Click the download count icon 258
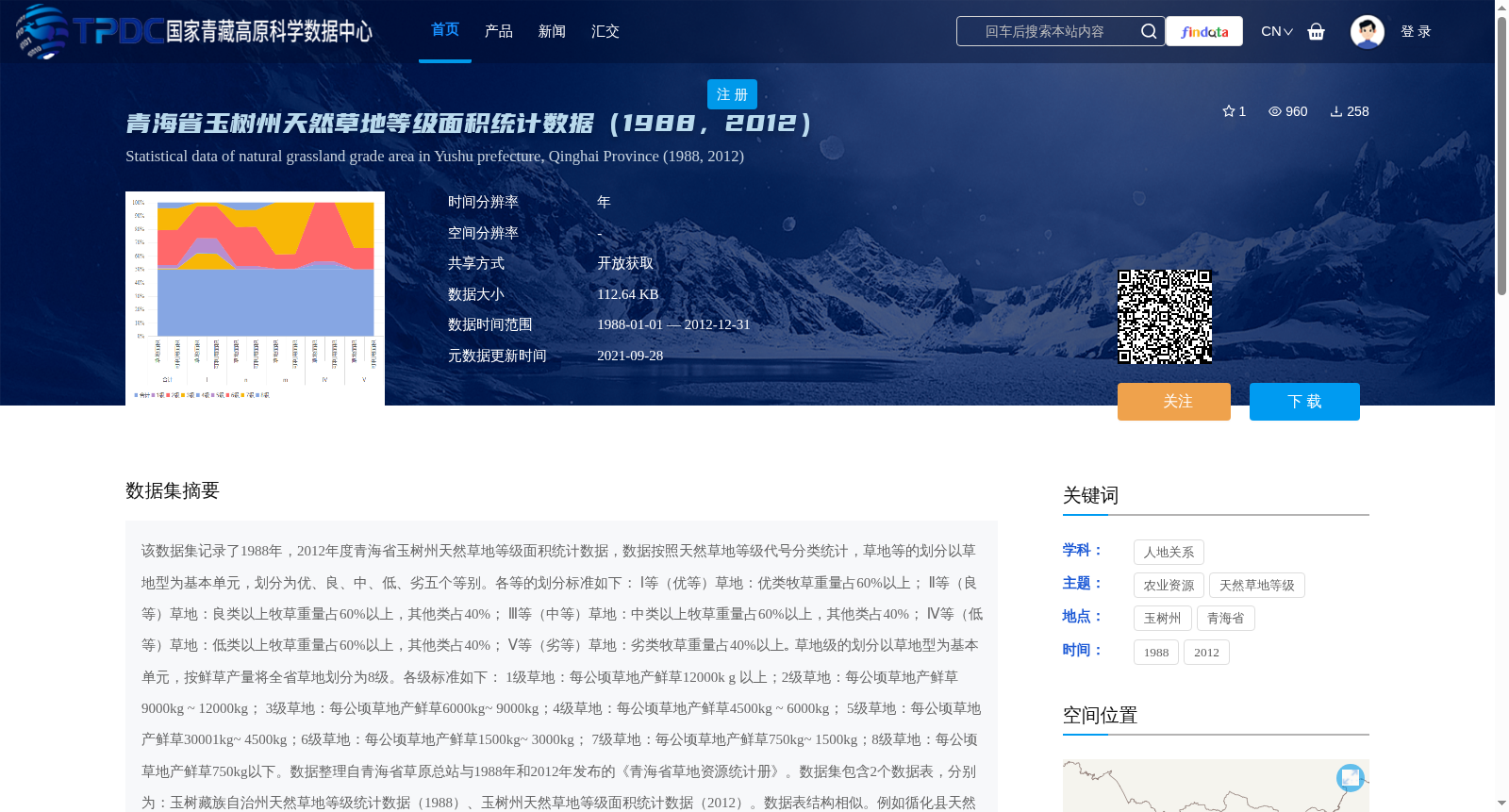This screenshot has width=1509, height=812. coord(1336,111)
